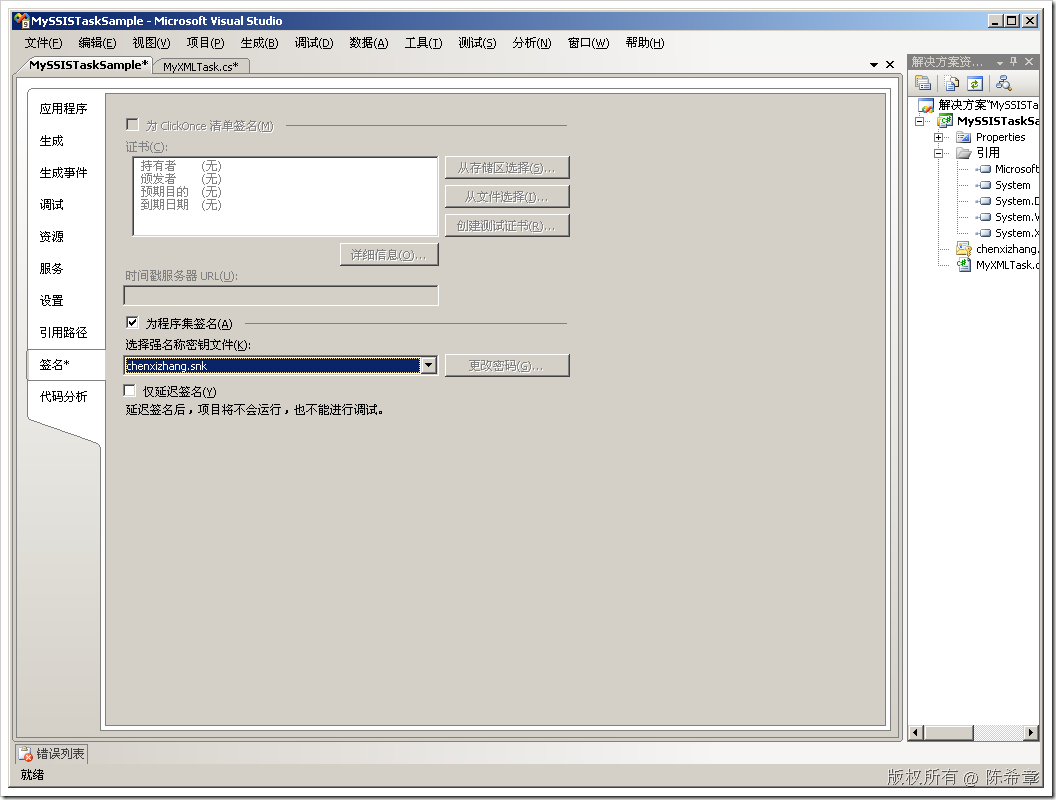Open the 生成(B) menu

click(259, 43)
